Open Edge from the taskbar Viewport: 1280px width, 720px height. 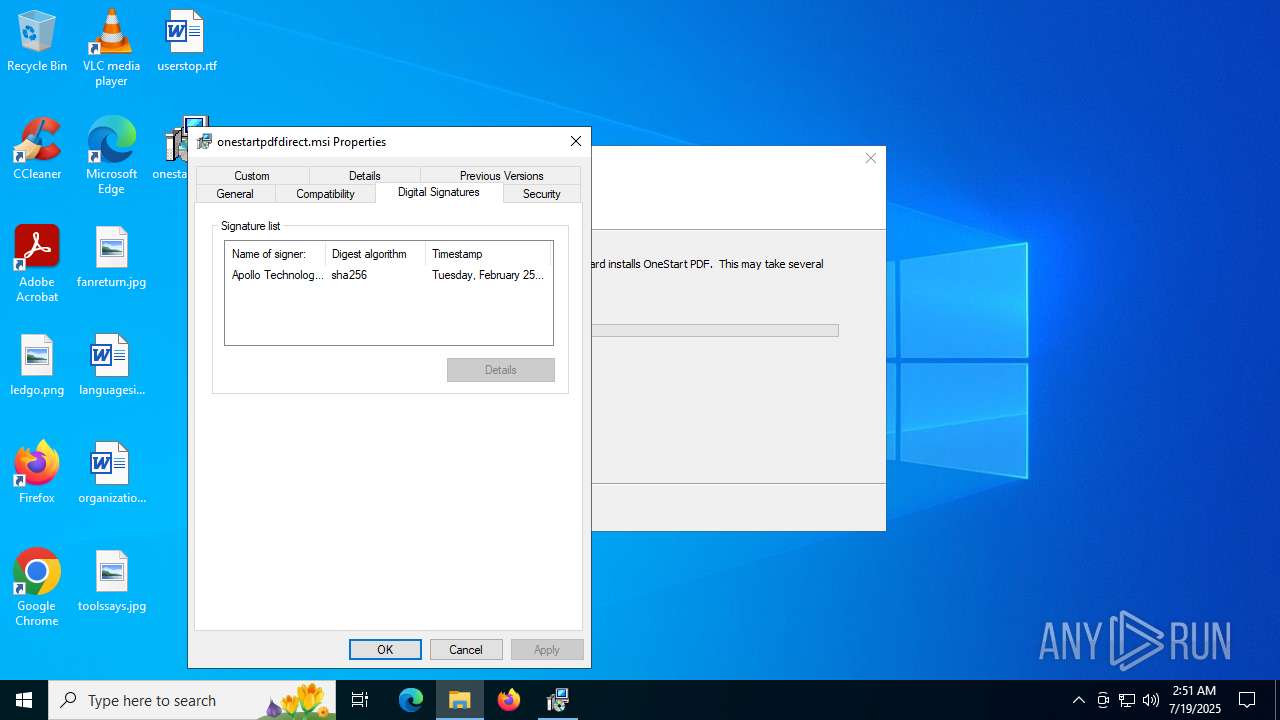(x=411, y=700)
